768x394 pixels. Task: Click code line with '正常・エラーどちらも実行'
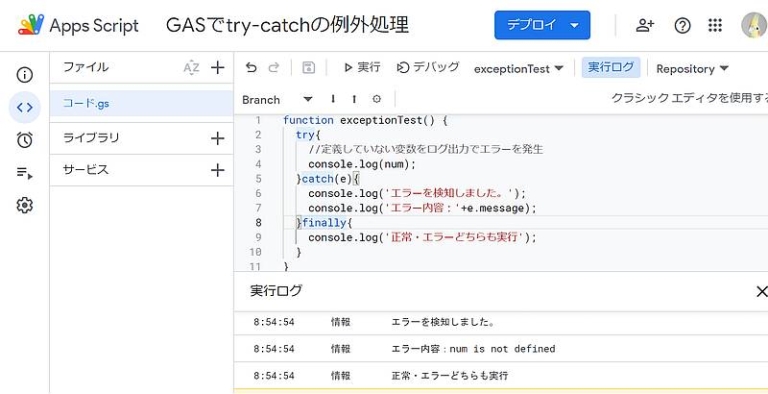[x=423, y=238]
